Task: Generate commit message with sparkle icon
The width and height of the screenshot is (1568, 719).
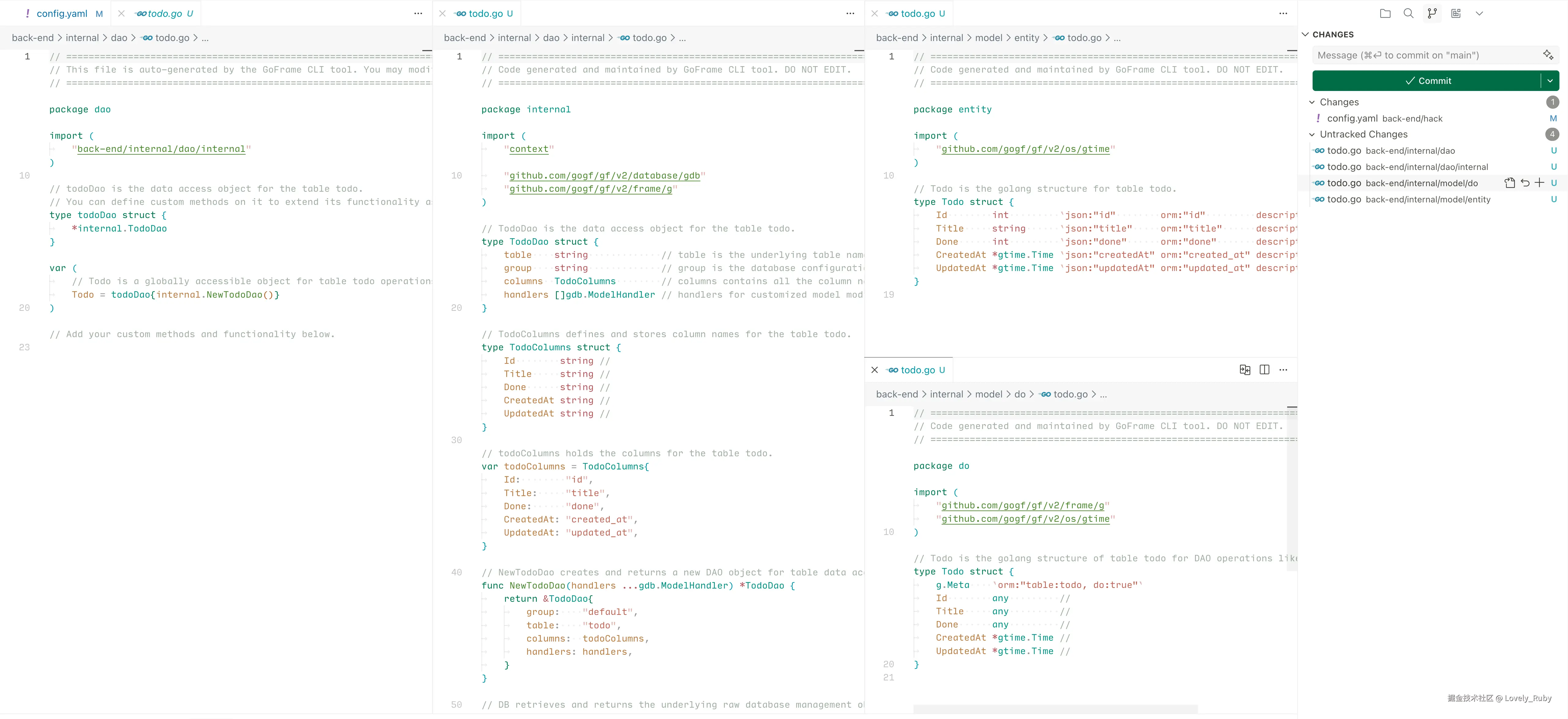Action: point(1547,55)
